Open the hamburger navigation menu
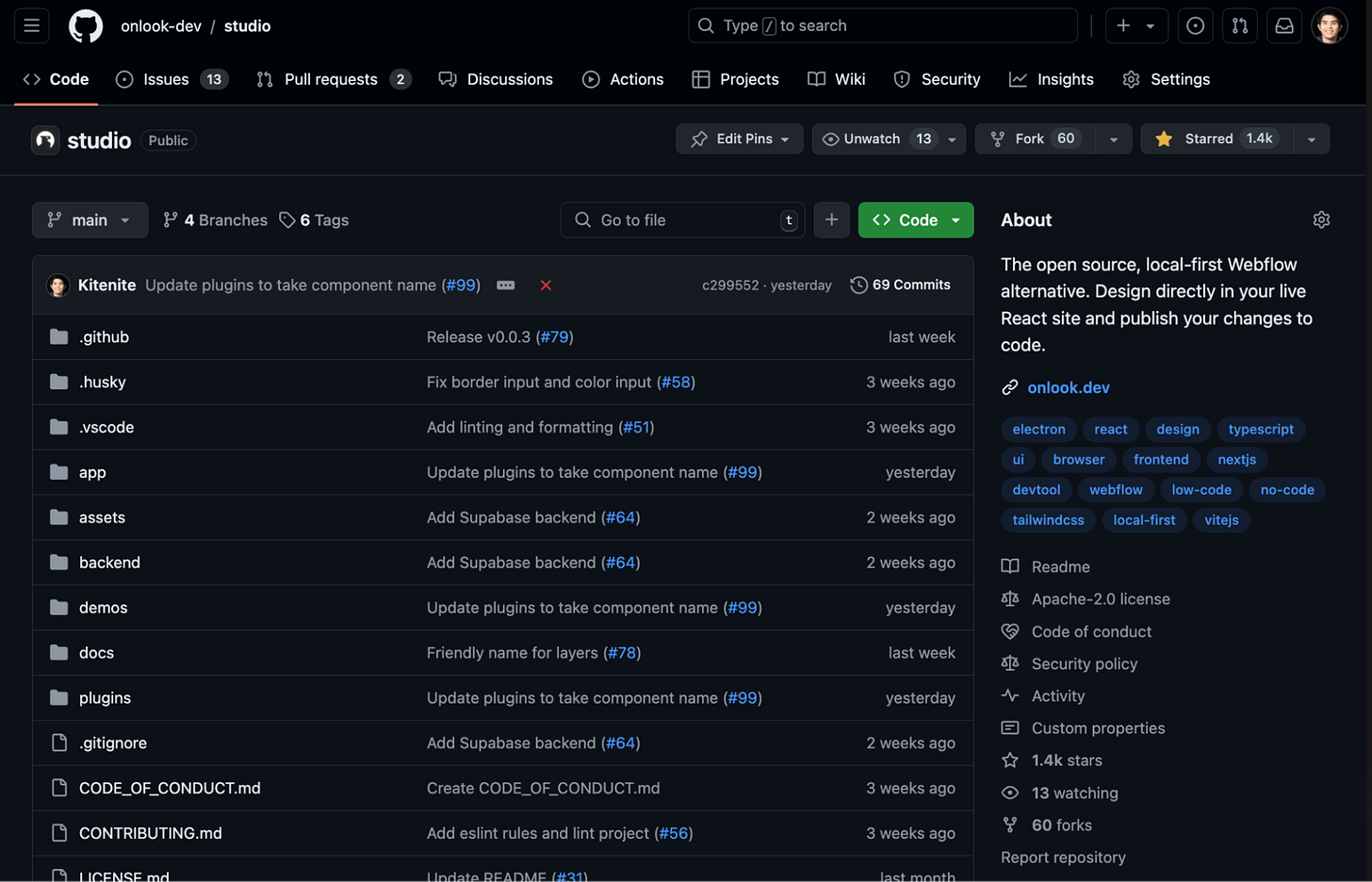 pyautogui.click(x=31, y=25)
